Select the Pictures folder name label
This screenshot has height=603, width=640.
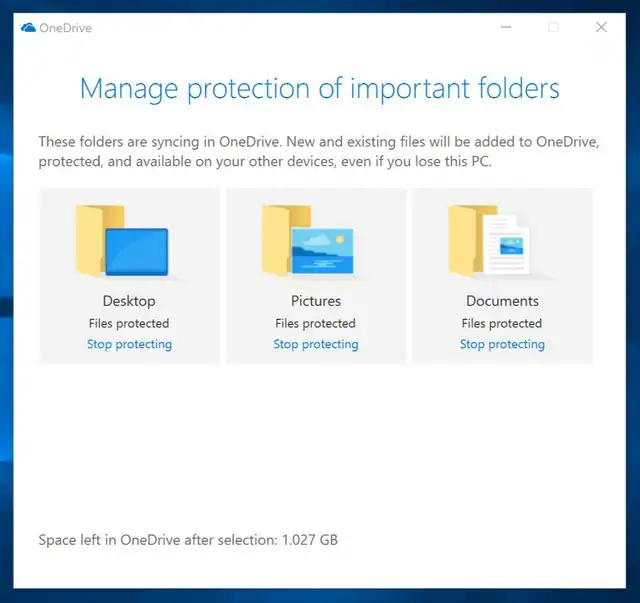tap(315, 301)
